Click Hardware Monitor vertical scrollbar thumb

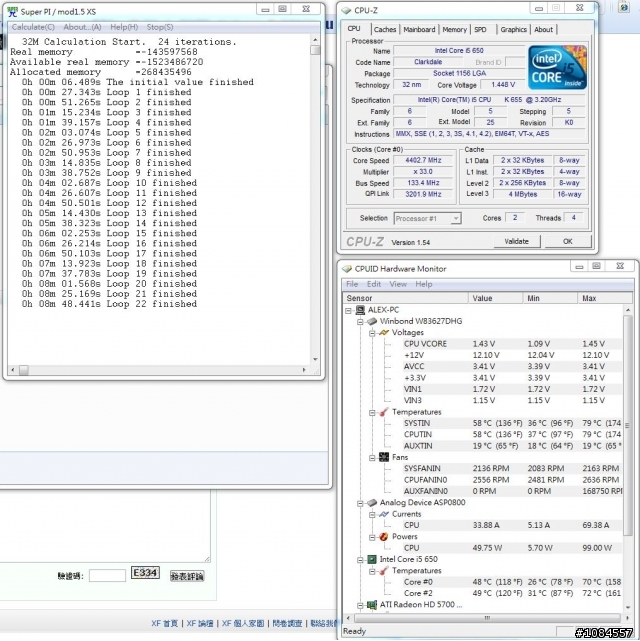click(x=628, y=425)
